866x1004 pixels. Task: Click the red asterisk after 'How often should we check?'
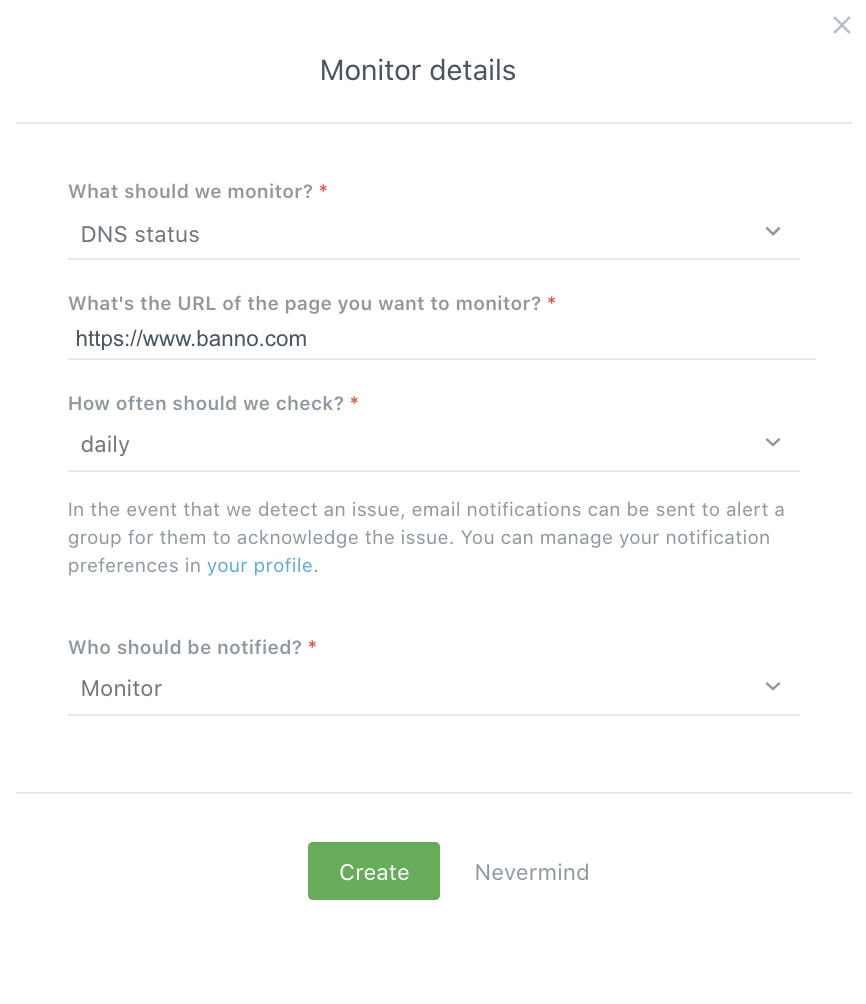(x=355, y=403)
